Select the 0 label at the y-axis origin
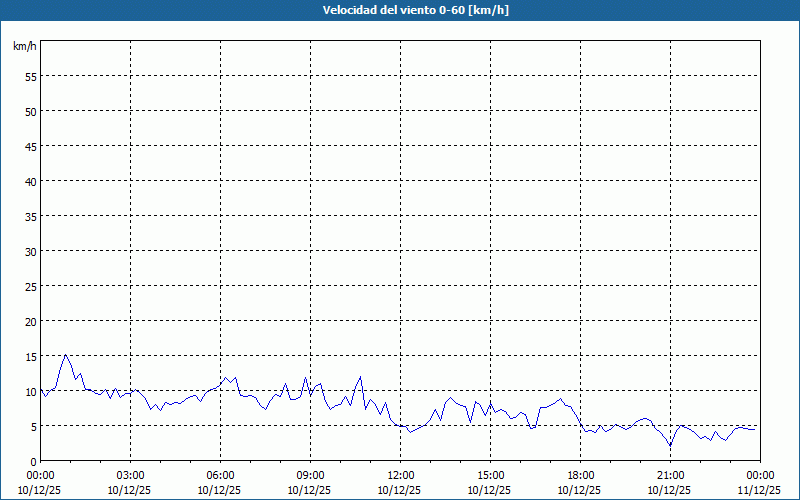 (x=34, y=461)
